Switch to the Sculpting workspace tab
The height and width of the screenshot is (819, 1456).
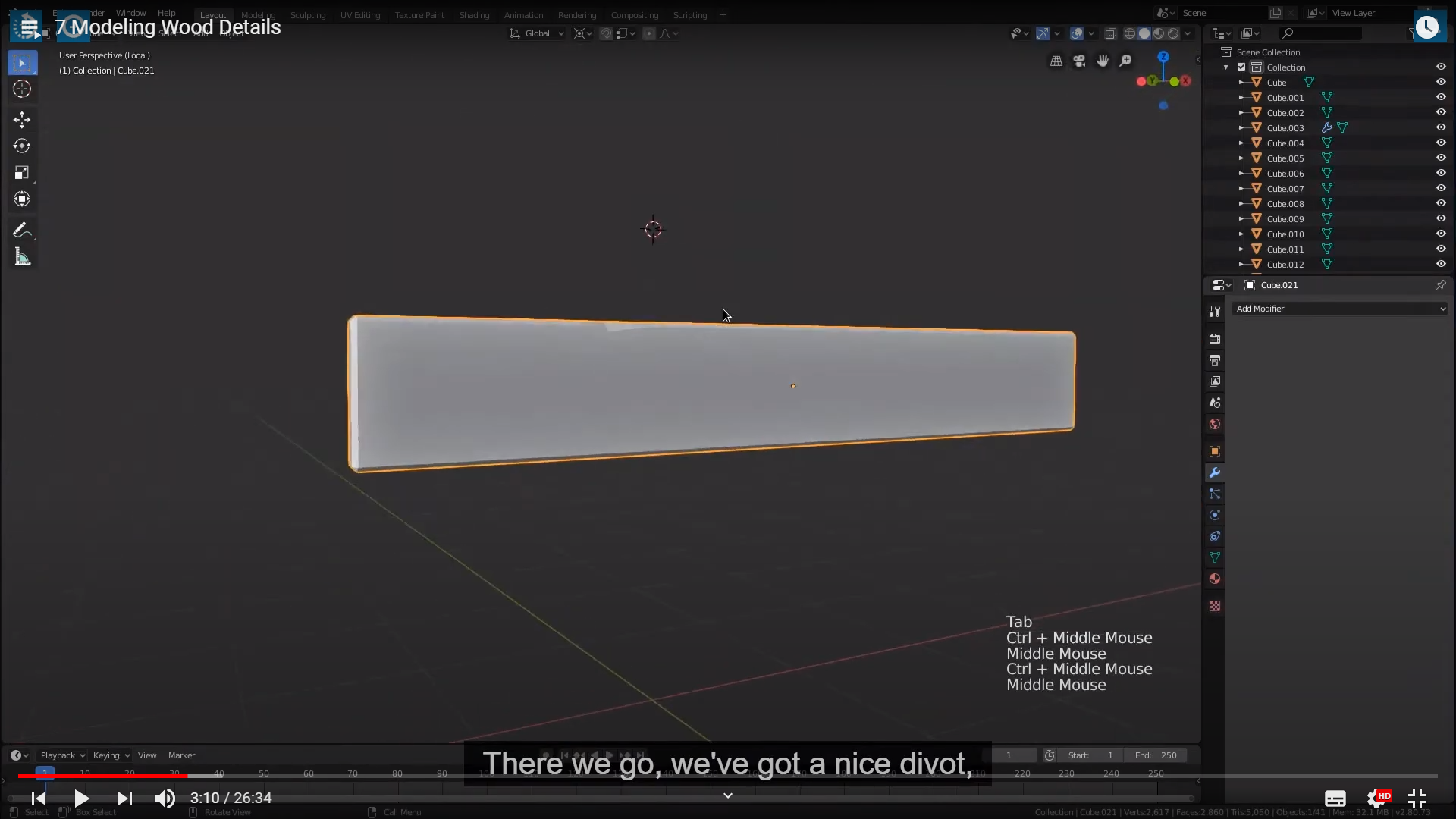click(x=308, y=15)
